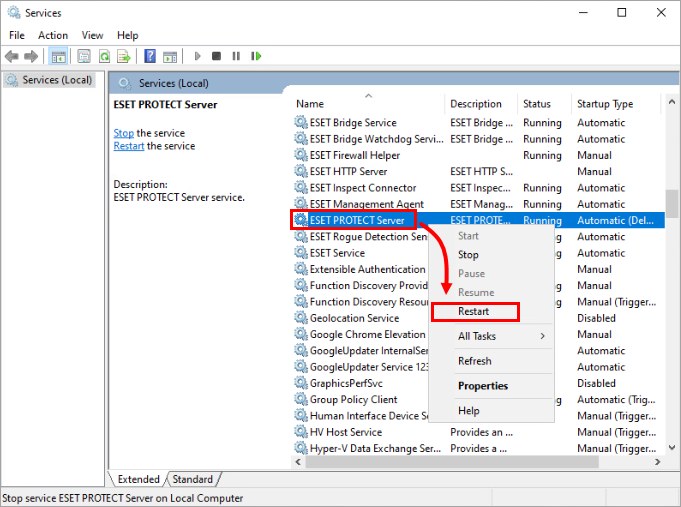Open Properties from the context menu

coord(483,386)
